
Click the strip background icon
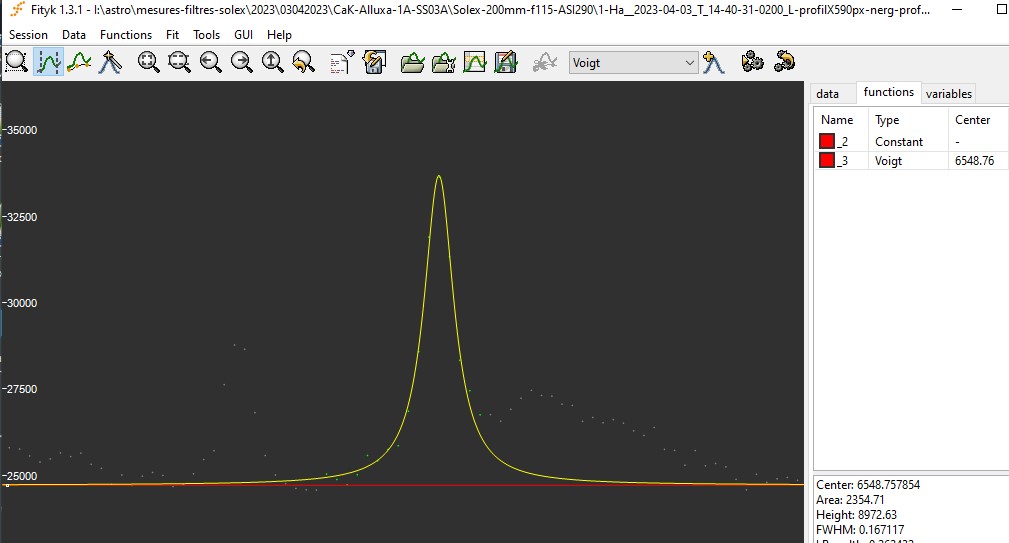click(x=544, y=62)
